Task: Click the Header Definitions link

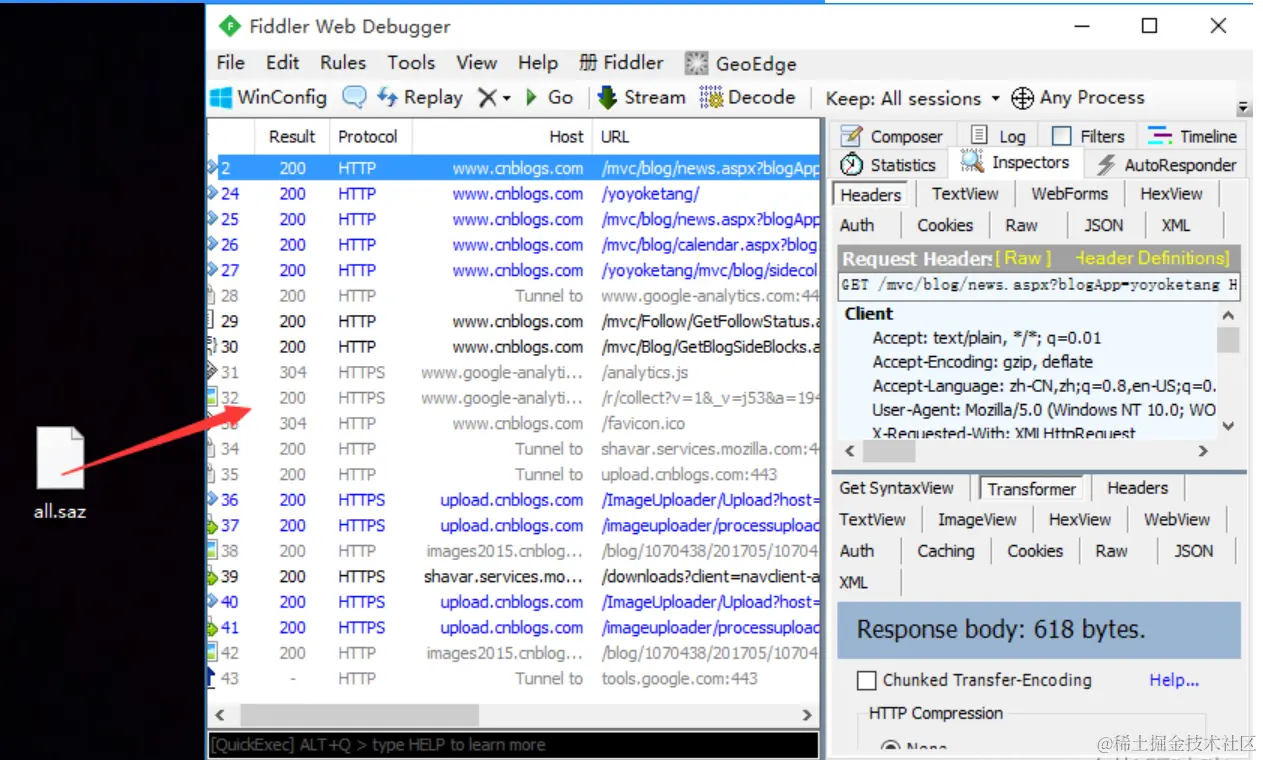Action: 1153,258
